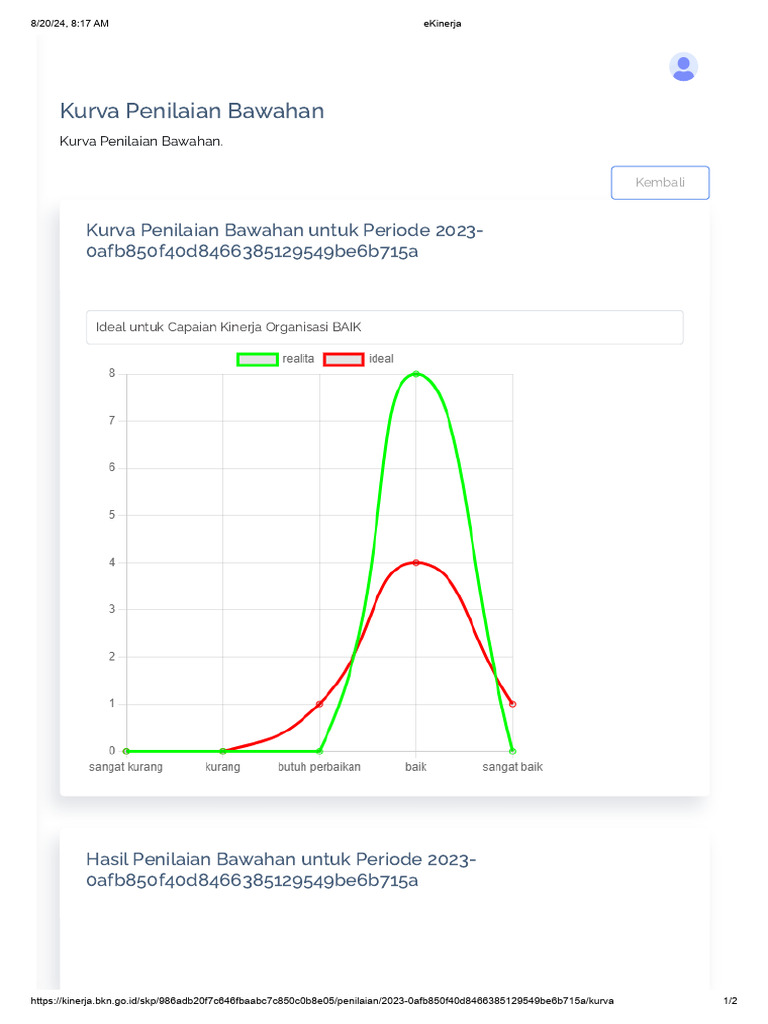This screenshot has height=1024, width=768.
Task: Click the 'sangat kurang' x-axis label
Action: click(126, 767)
